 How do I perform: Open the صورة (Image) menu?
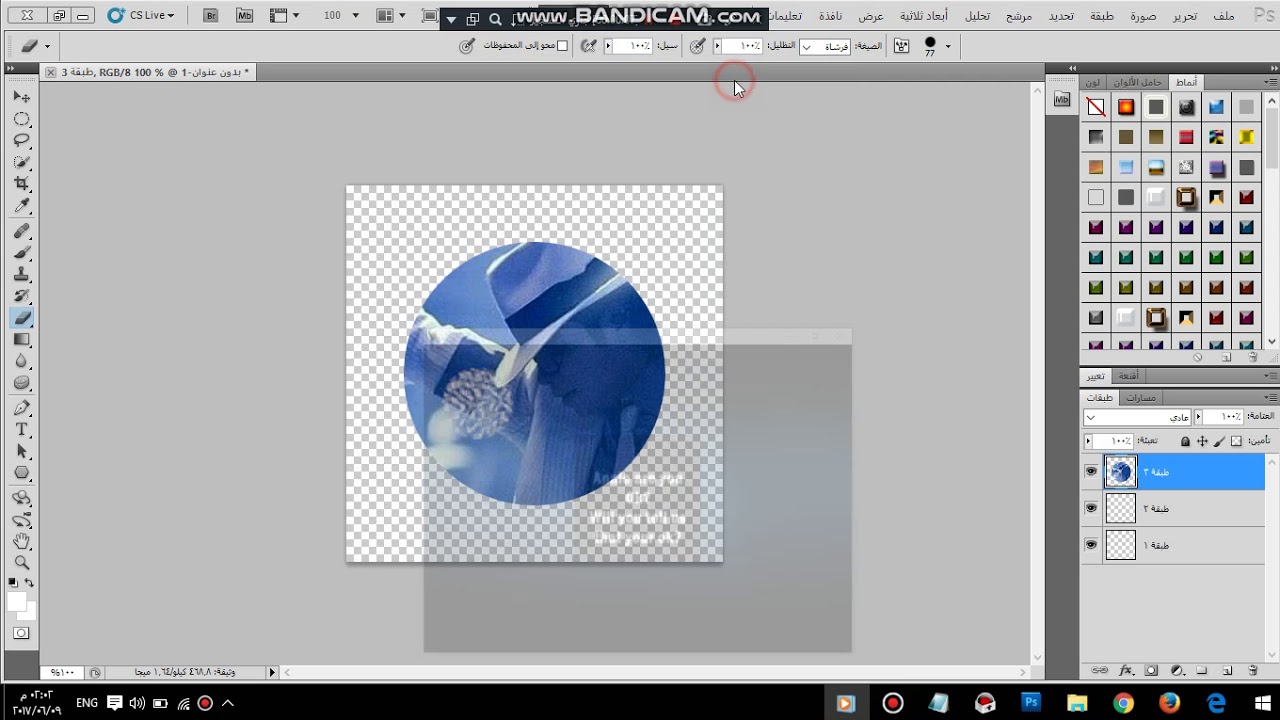(1143, 16)
